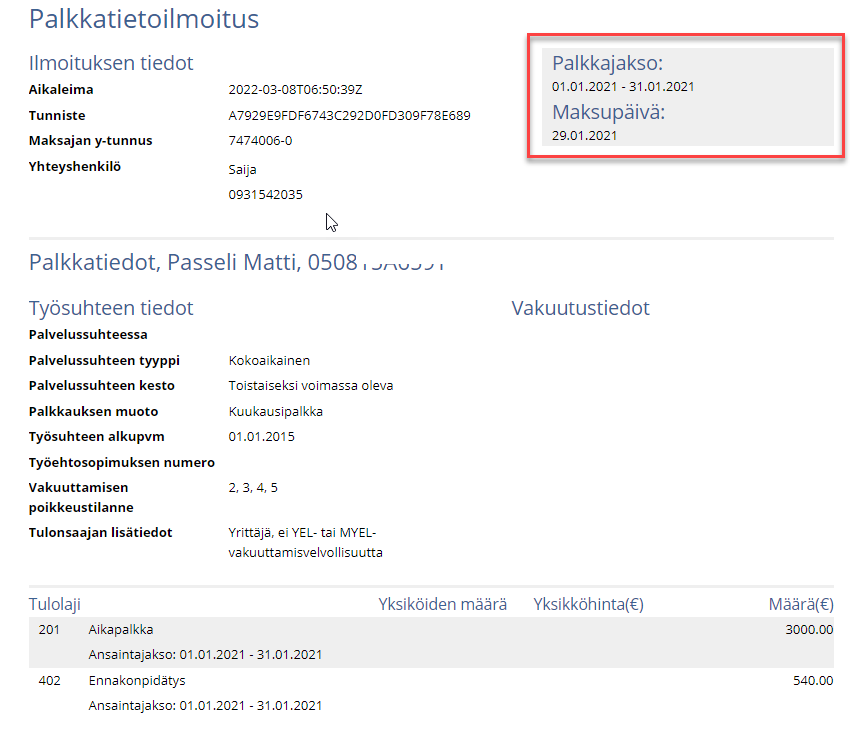This screenshot has width=851, height=729.
Task: Open the Työsuhteen tiedot section heading
Action: tap(110, 308)
